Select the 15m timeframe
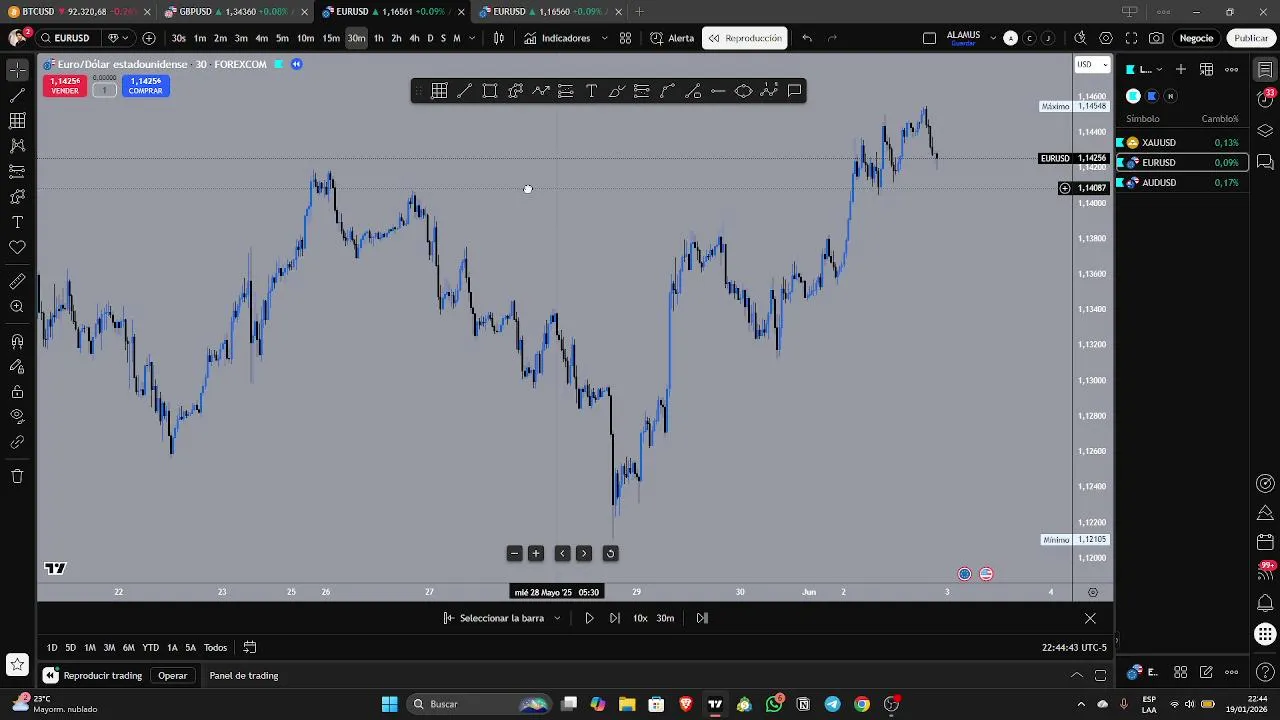Screen dimensions: 1280x720 (330, 38)
